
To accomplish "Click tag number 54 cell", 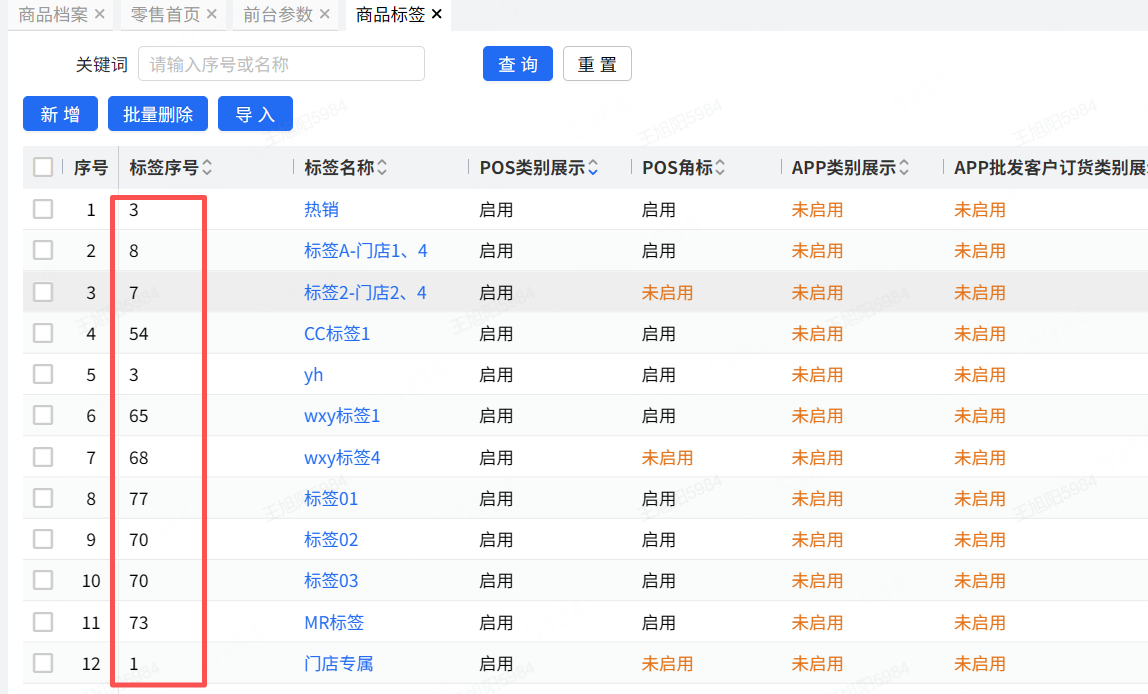I will [138, 334].
